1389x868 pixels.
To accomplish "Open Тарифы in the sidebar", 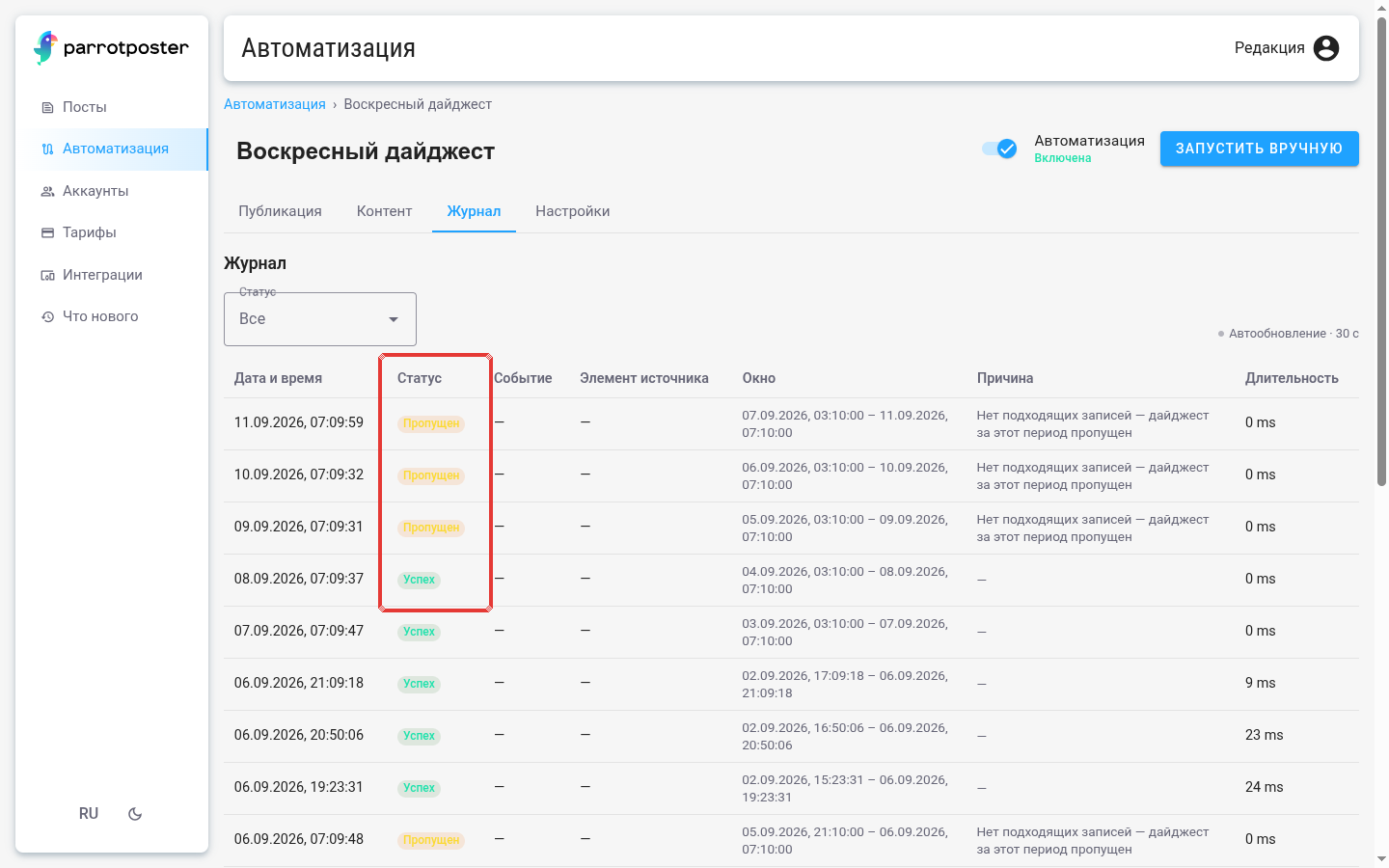I will pyautogui.click(x=112, y=232).
